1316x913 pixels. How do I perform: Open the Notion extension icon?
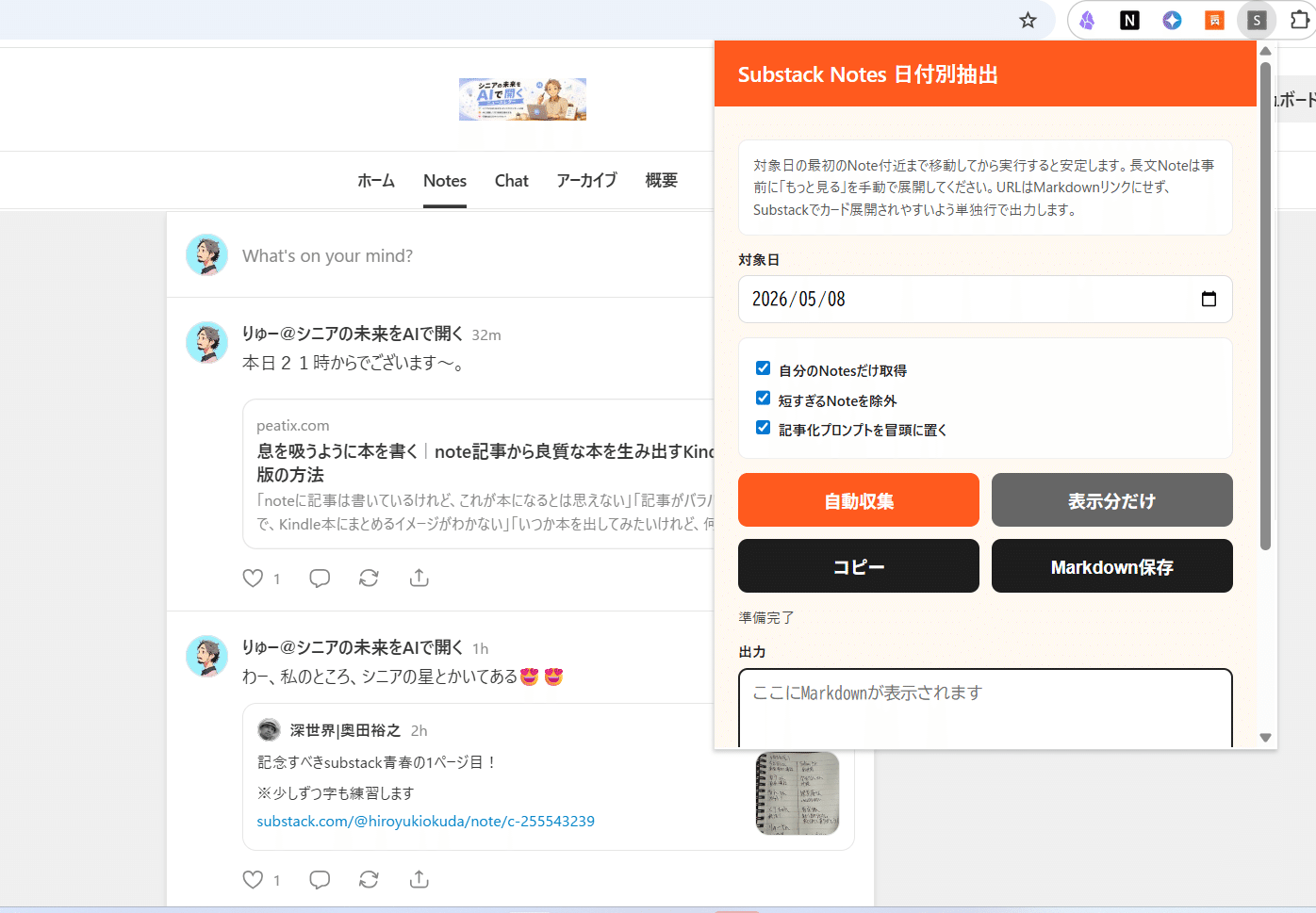(1129, 20)
